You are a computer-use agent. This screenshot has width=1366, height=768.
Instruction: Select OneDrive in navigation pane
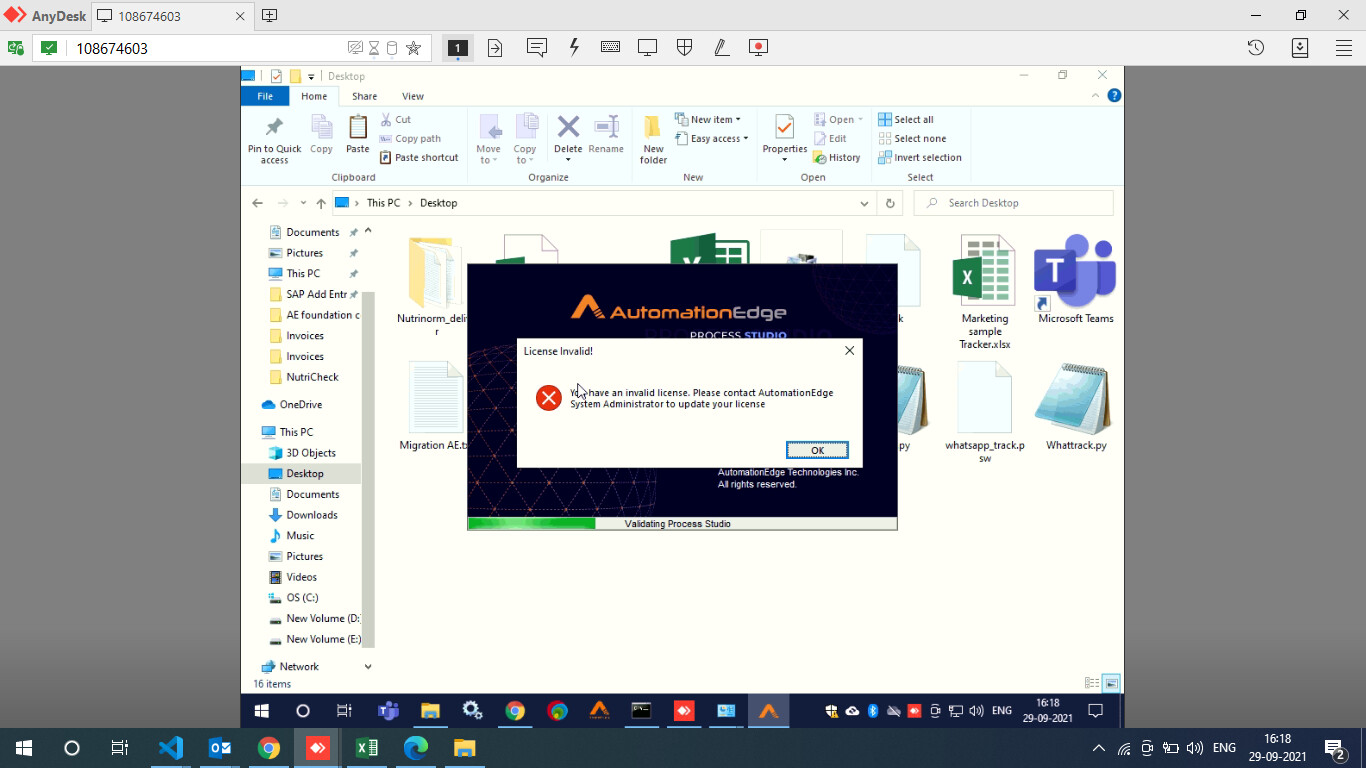[291, 405]
